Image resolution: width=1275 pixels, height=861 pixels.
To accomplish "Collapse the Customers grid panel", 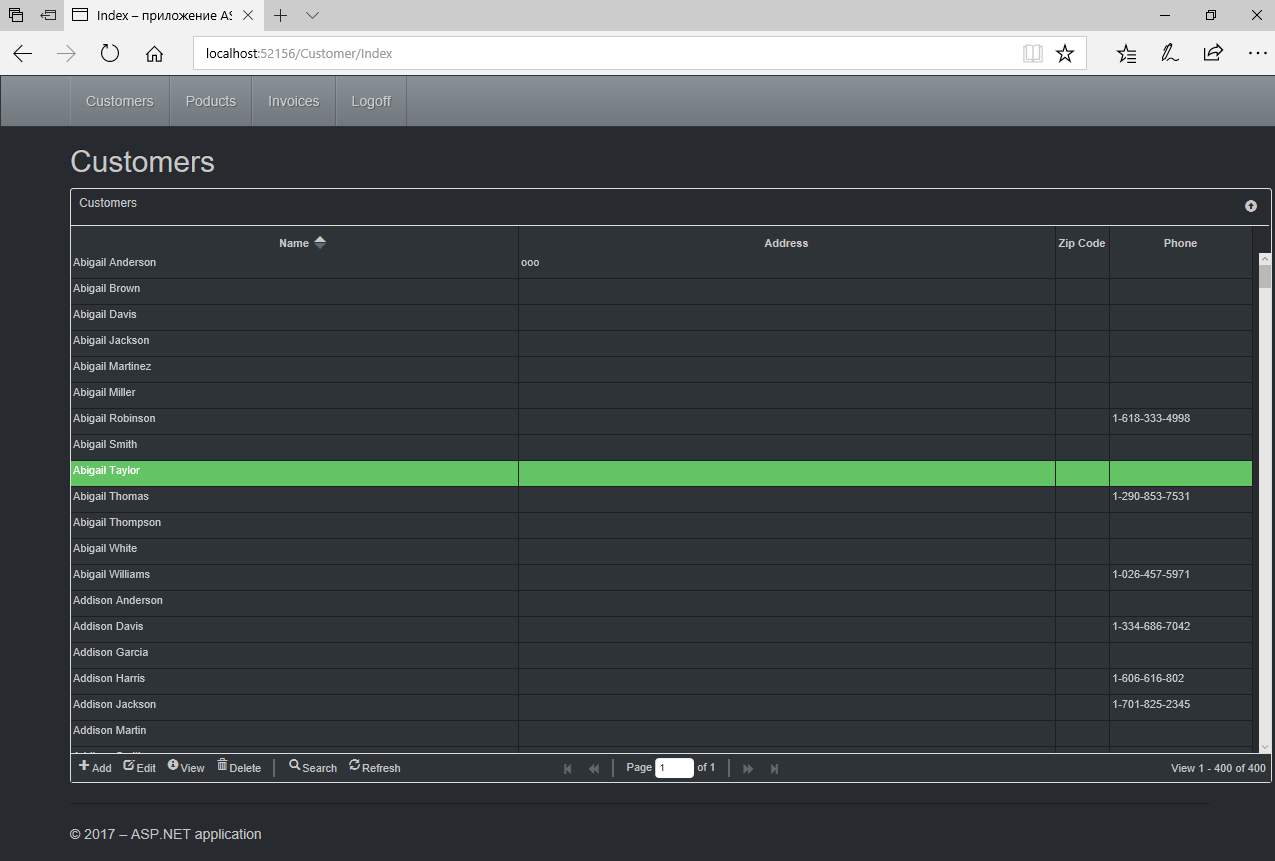I will (1250, 206).
